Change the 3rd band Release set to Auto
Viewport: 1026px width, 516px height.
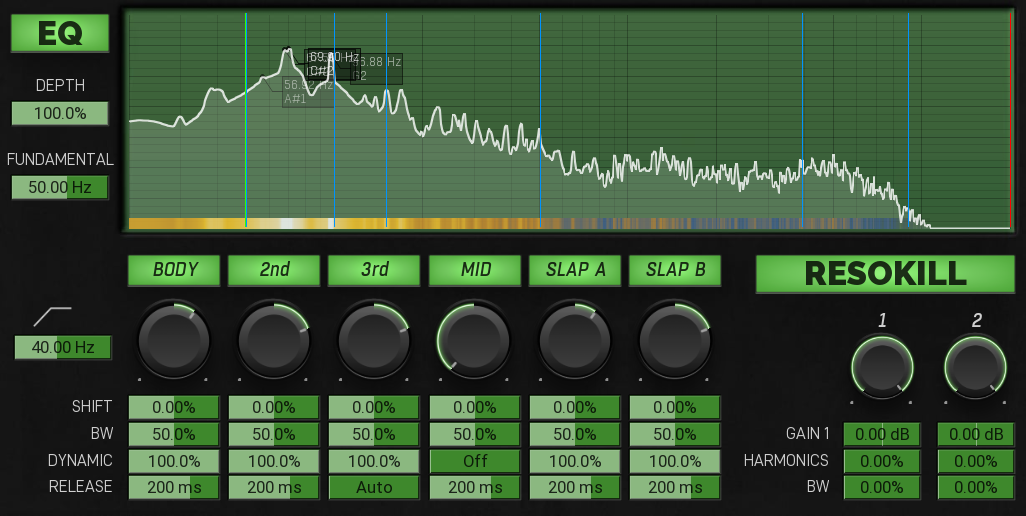click(374, 487)
